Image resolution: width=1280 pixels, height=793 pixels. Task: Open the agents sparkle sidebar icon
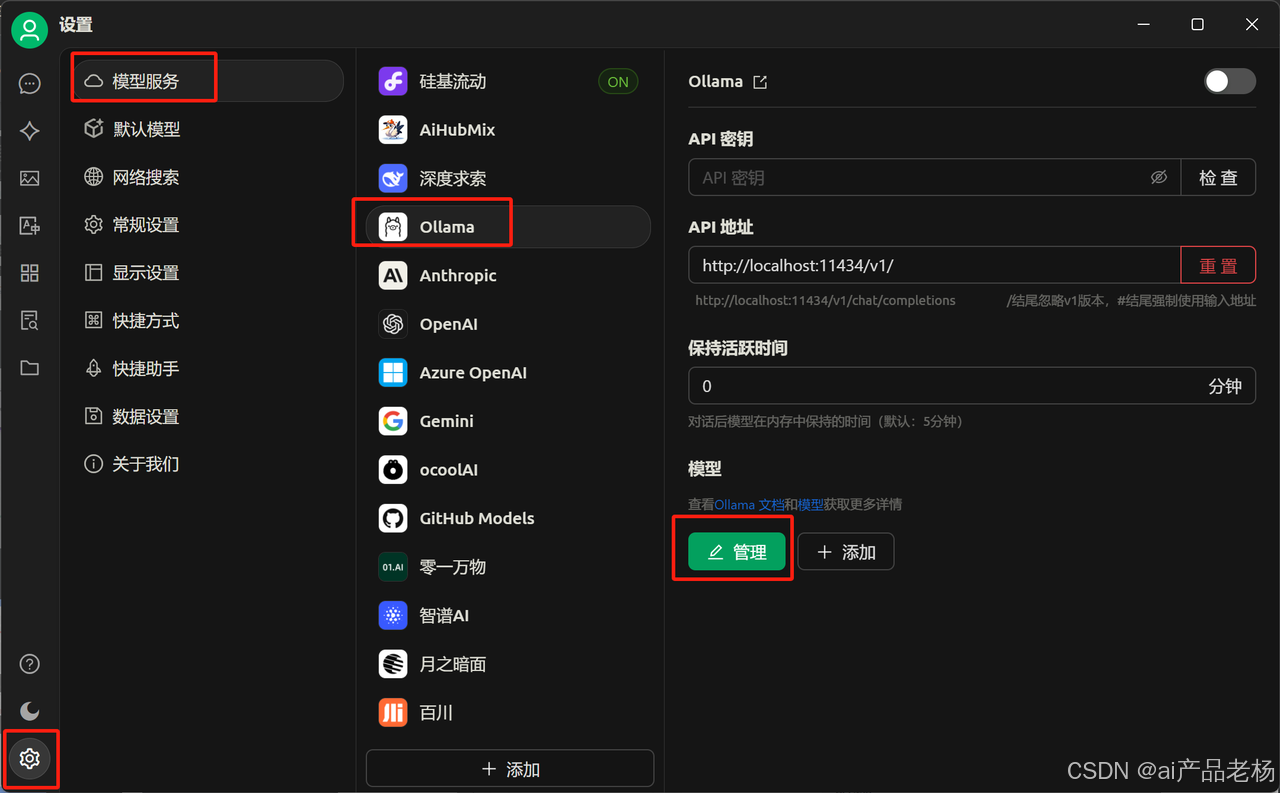[30, 131]
